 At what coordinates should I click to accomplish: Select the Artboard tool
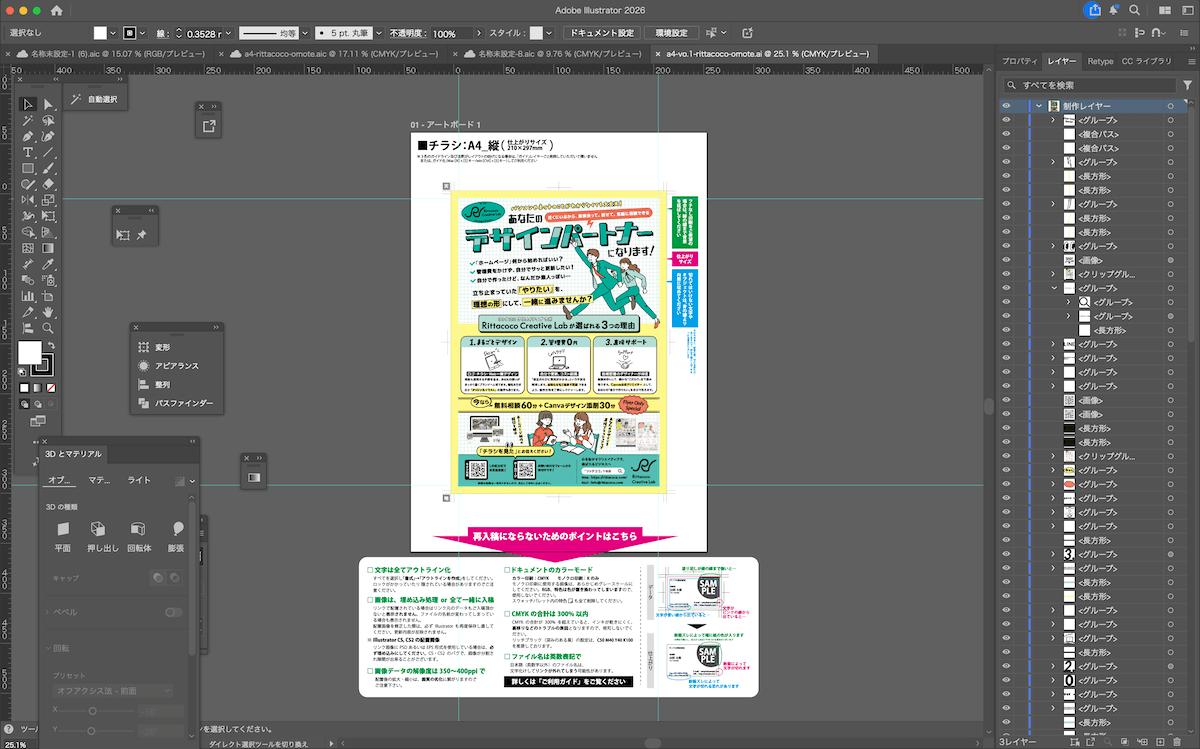[x=47, y=296]
